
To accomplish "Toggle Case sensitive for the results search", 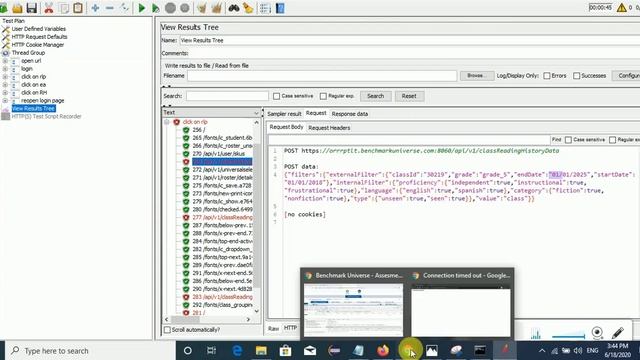I will pyautogui.click(x=276, y=96).
